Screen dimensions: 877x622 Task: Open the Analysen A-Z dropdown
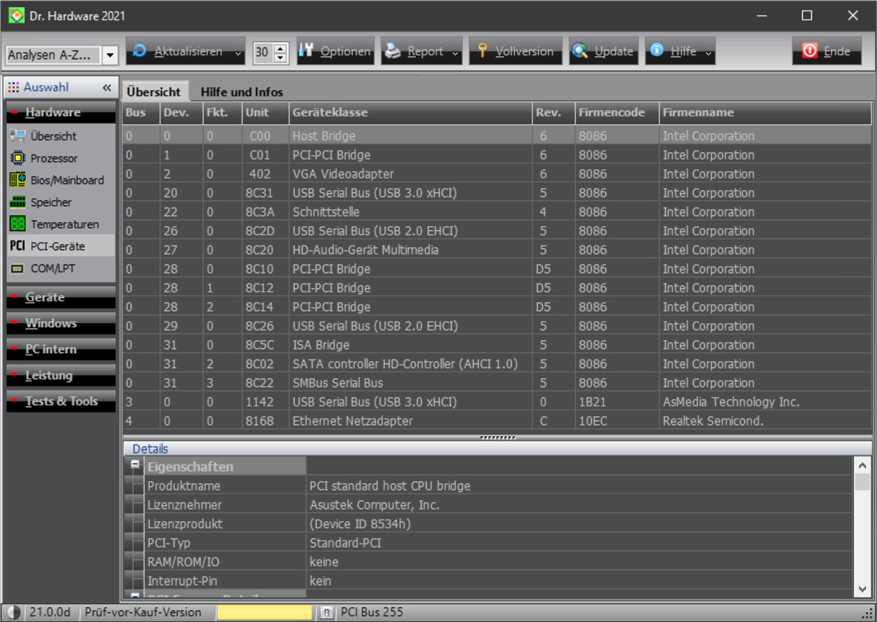click(110, 55)
